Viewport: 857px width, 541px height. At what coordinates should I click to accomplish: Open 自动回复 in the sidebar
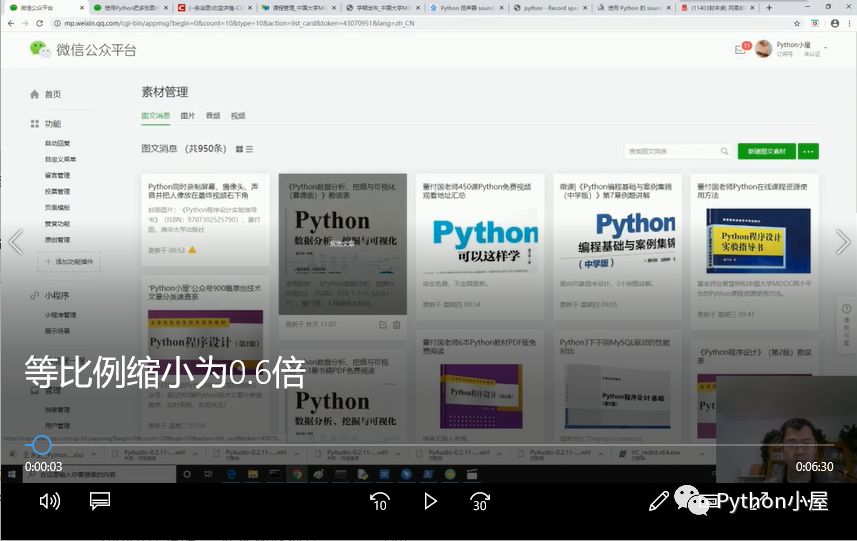[x=57, y=143]
